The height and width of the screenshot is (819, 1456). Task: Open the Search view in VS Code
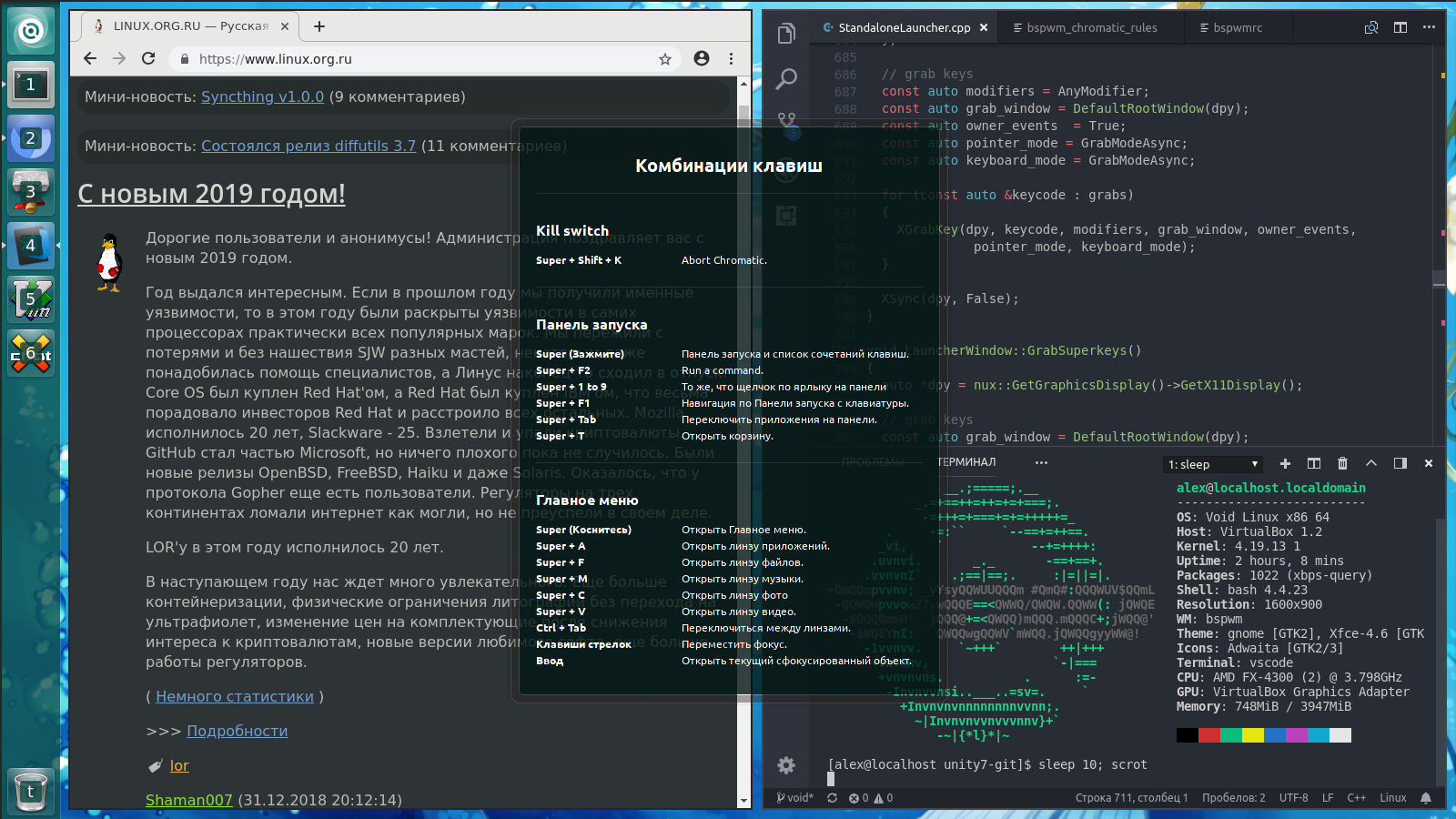pos(786,79)
